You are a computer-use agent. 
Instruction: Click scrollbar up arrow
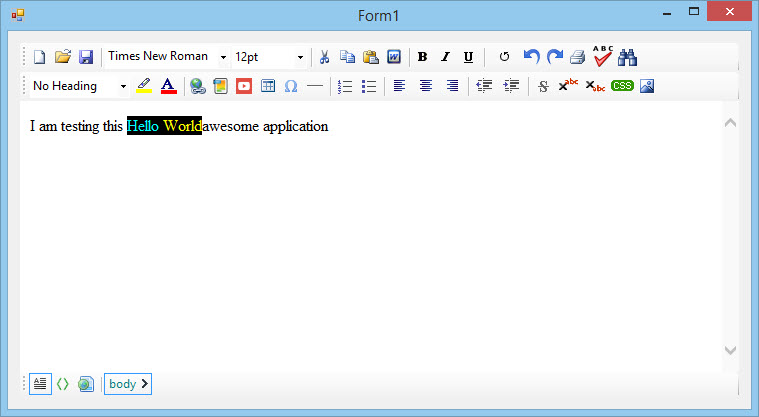click(x=730, y=123)
